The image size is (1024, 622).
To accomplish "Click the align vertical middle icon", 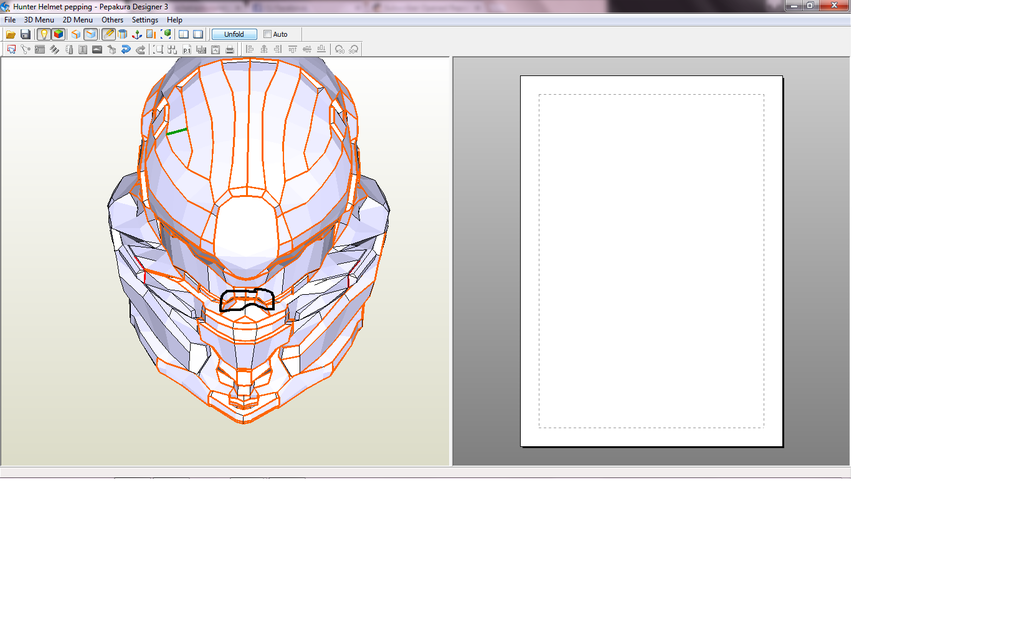I will 307,50.
